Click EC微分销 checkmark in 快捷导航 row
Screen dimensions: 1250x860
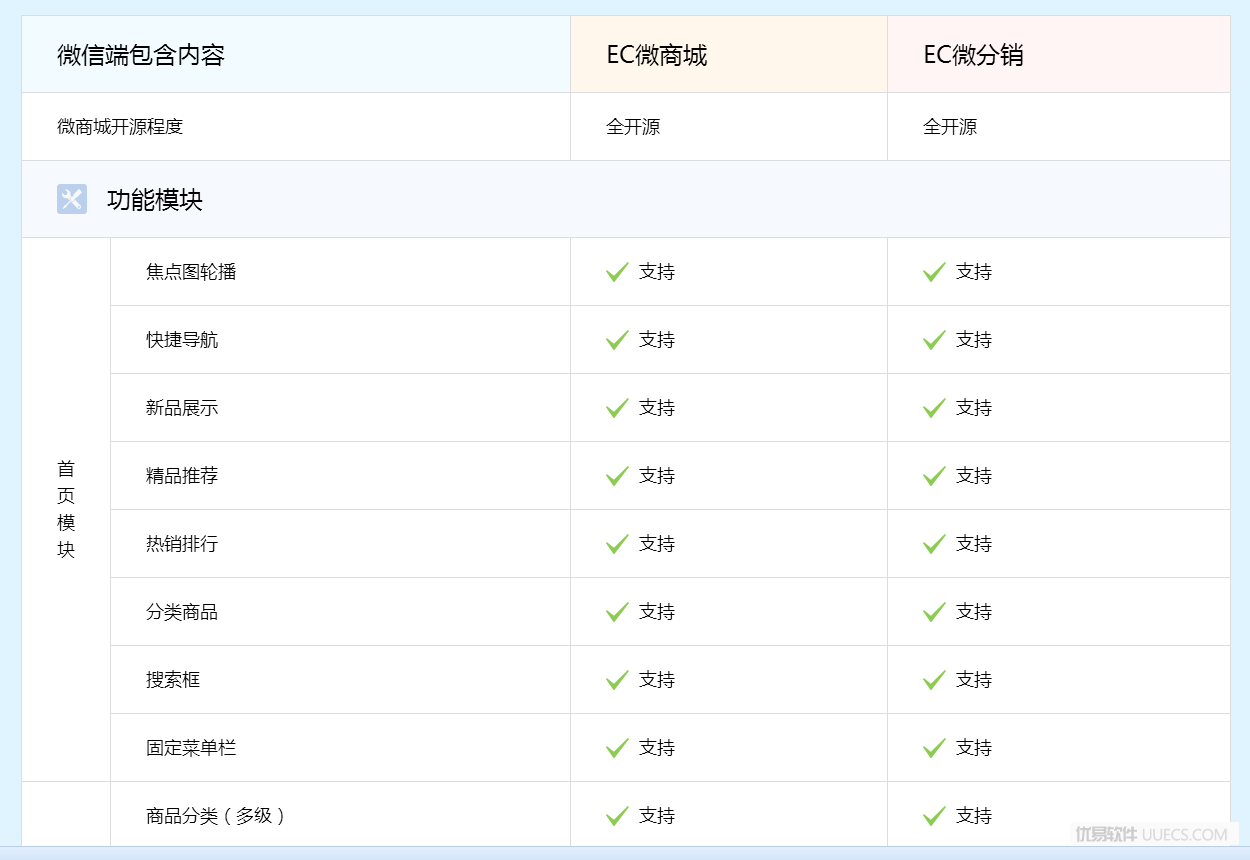tap(934, 340)
